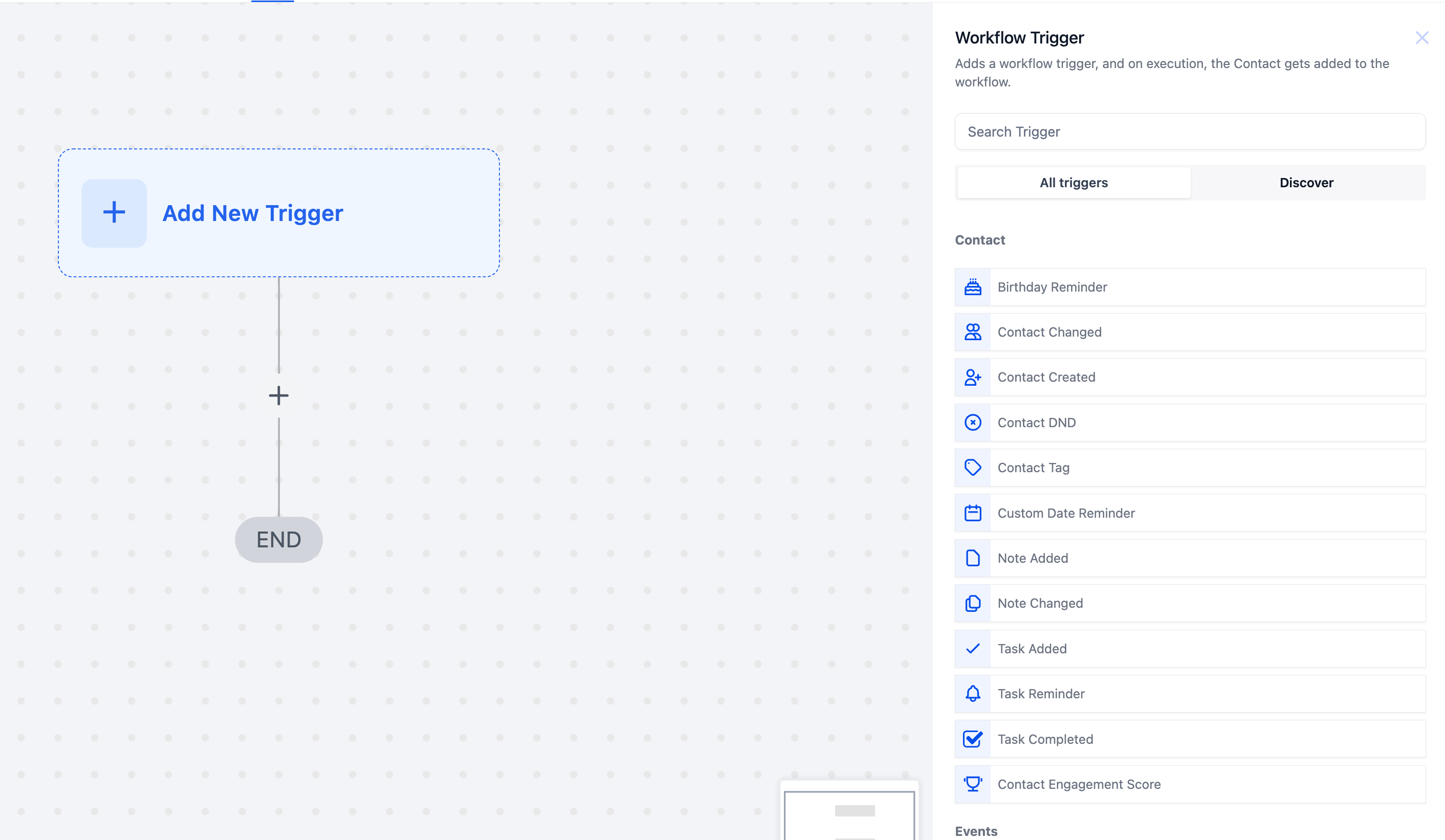The image size is (1445, 840).
Task: Click the Task Added checkmark icon
Action: coord(973,649)
